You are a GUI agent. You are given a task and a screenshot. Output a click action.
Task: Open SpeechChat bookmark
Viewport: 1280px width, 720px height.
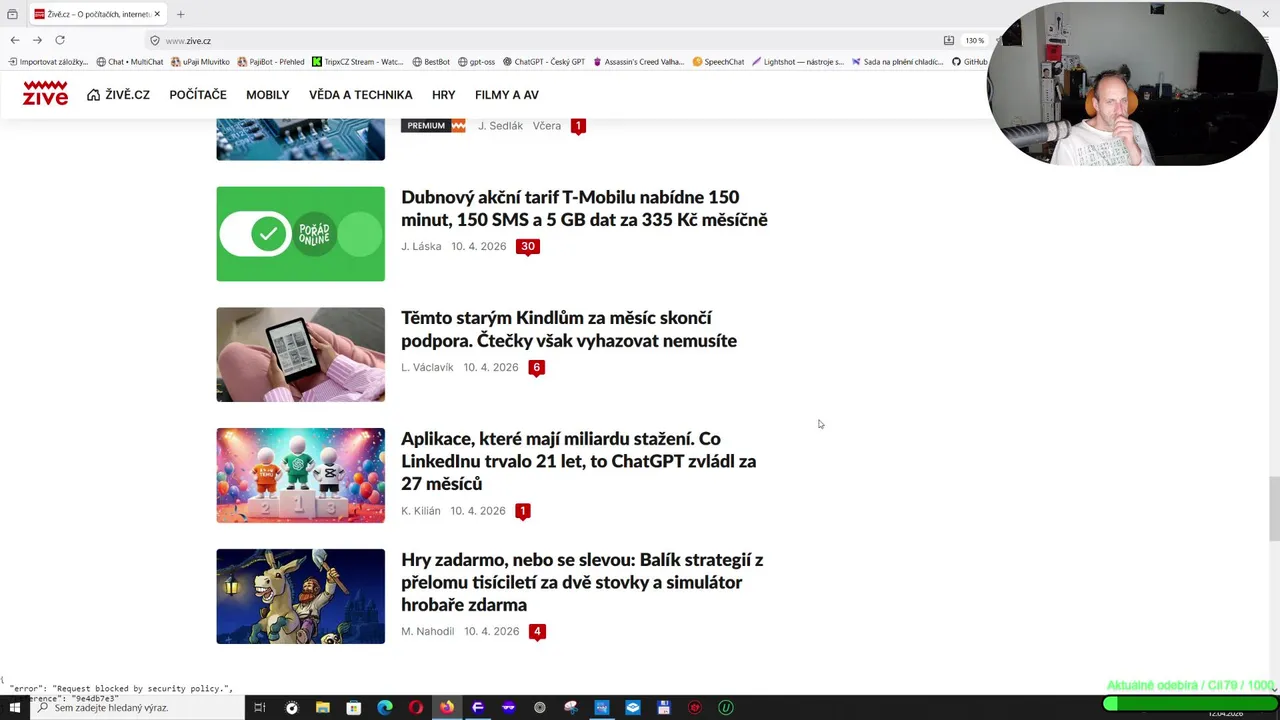pos(718,62)
